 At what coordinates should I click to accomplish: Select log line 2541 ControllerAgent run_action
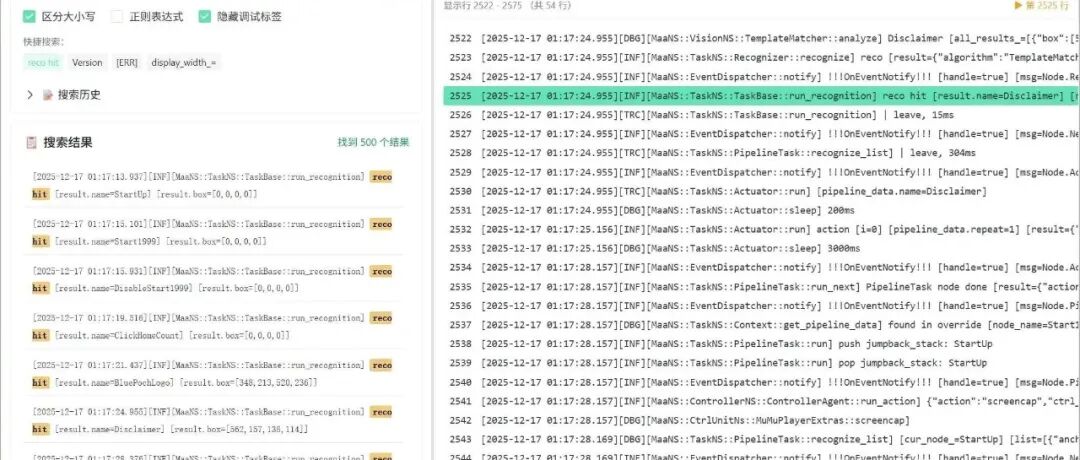pos(762,401)
